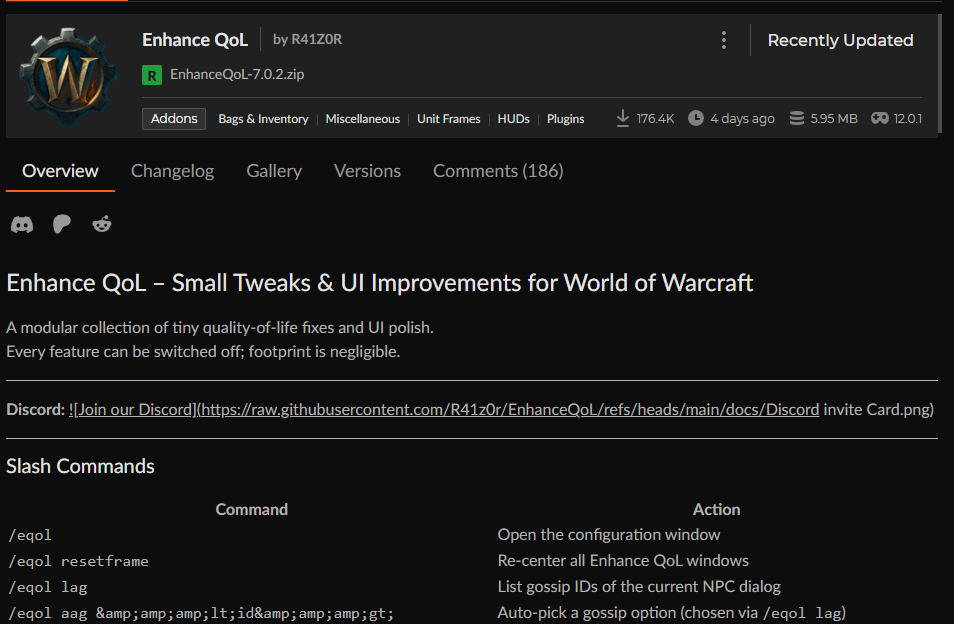Click the EnhanceQoL-7.0.2.zip file name
Image resolution: width=954 pixels, height=624 pixels.
(237, 74)
